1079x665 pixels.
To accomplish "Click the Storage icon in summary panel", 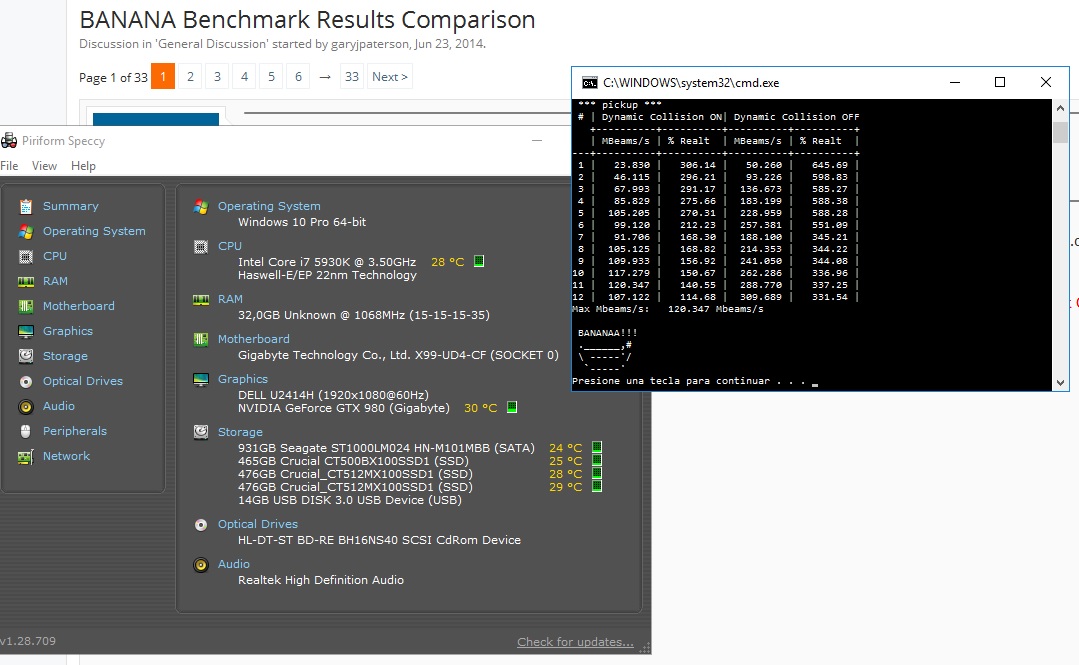I will click(x=201, y=432).
